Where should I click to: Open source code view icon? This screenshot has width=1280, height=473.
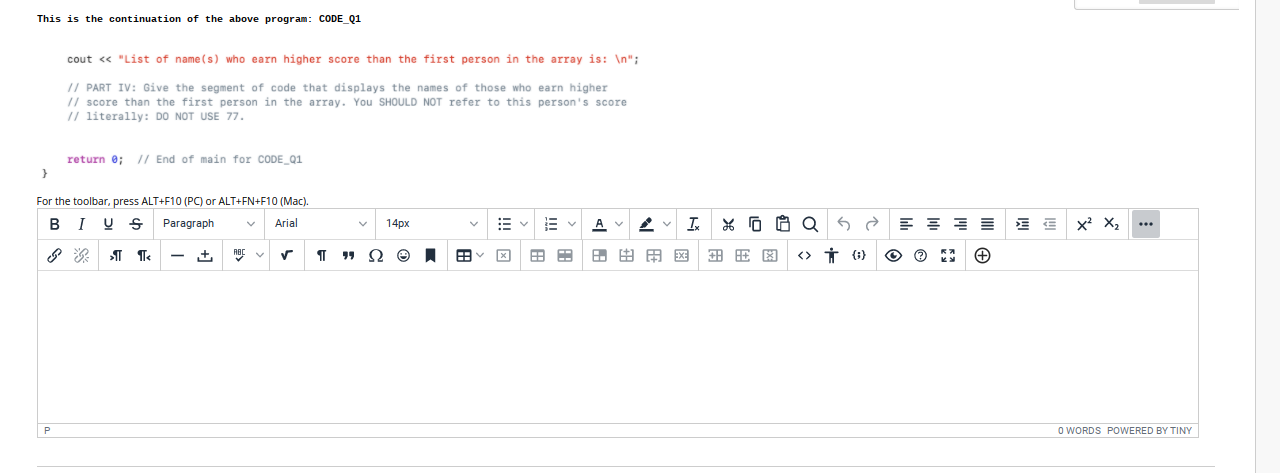805,256
